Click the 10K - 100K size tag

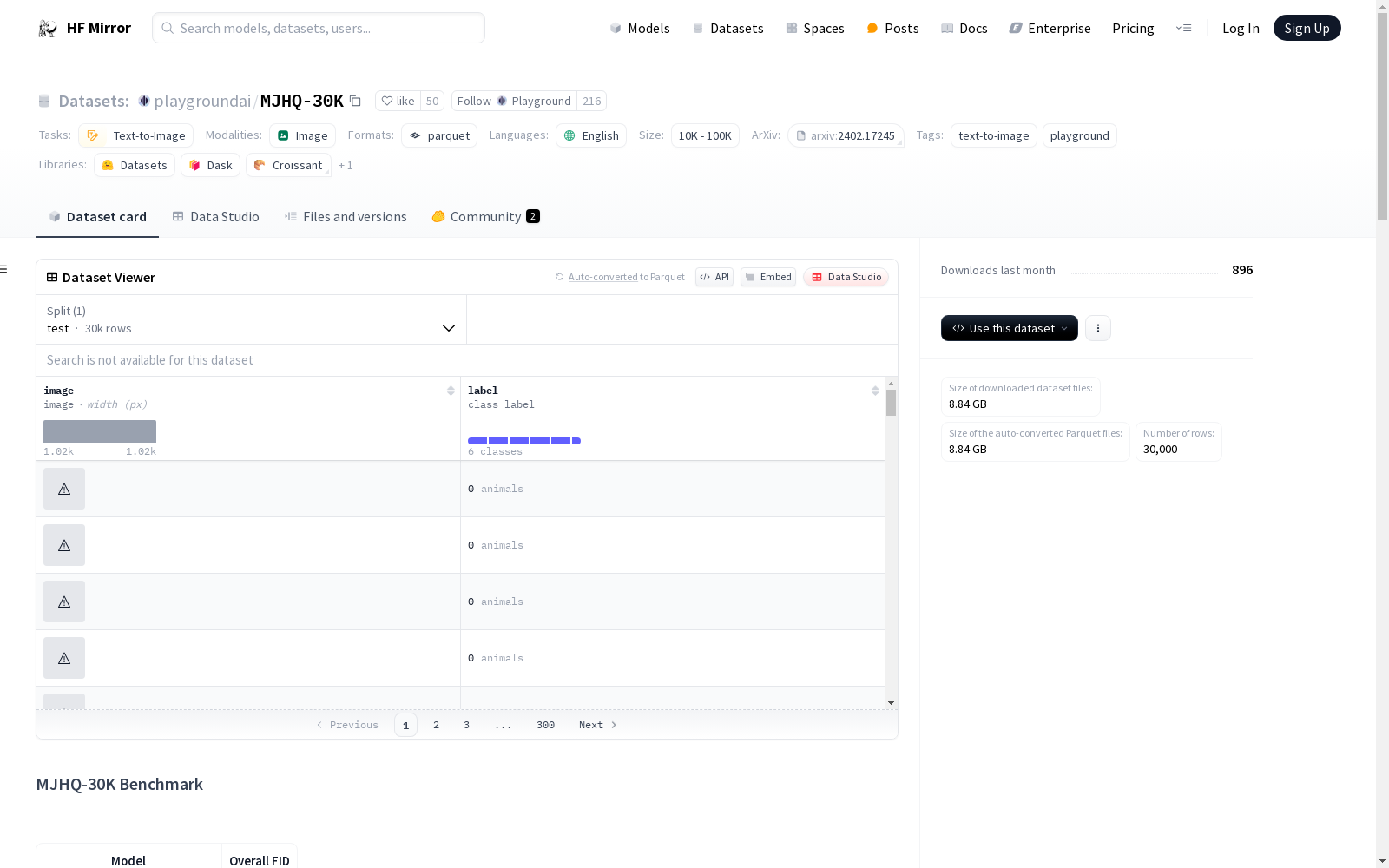click(705, 135)
